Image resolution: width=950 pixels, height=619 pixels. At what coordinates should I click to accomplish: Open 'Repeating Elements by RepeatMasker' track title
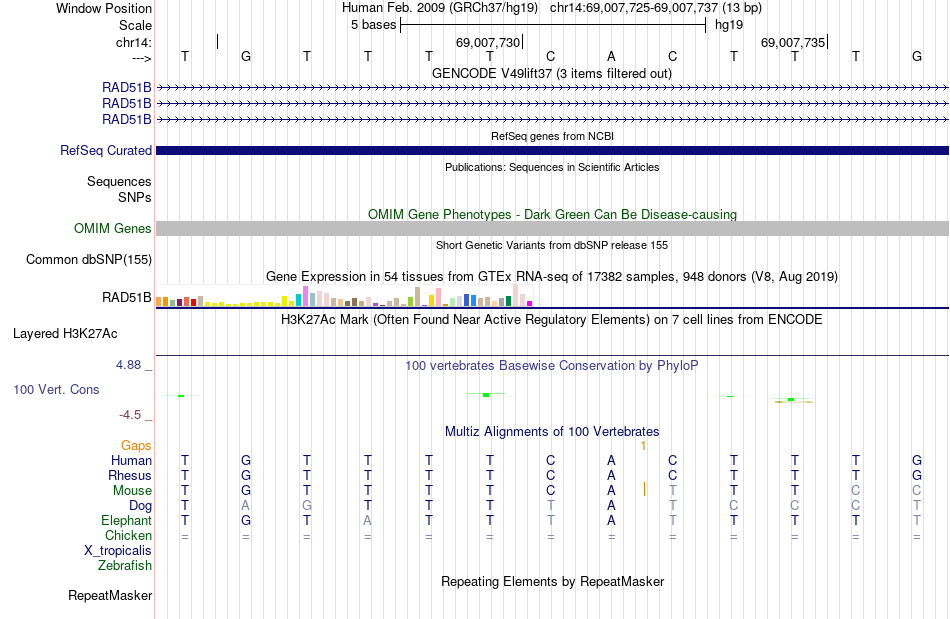tap(552, 582)
